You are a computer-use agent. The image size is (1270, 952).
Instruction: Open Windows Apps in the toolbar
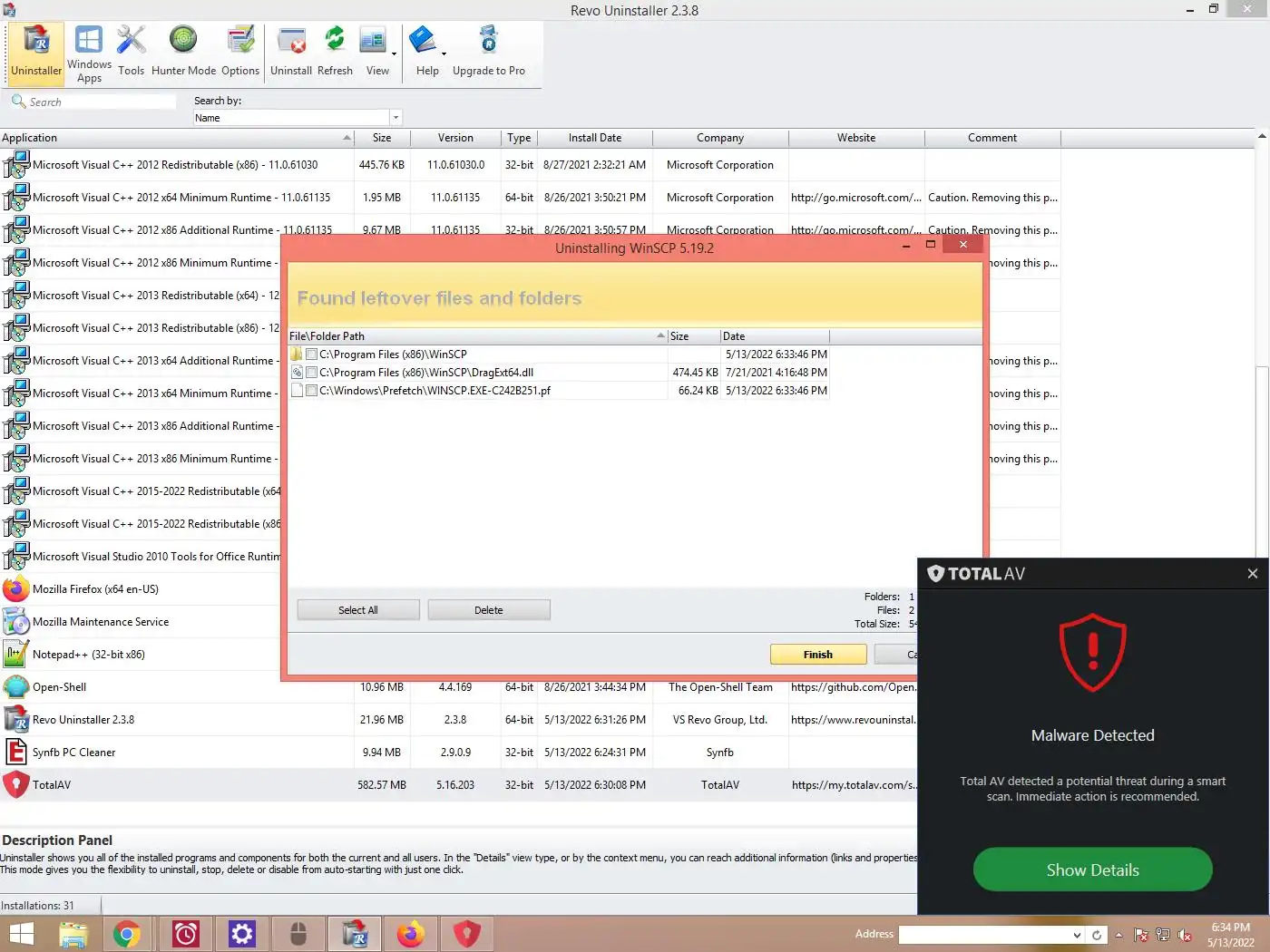[89, 53]
